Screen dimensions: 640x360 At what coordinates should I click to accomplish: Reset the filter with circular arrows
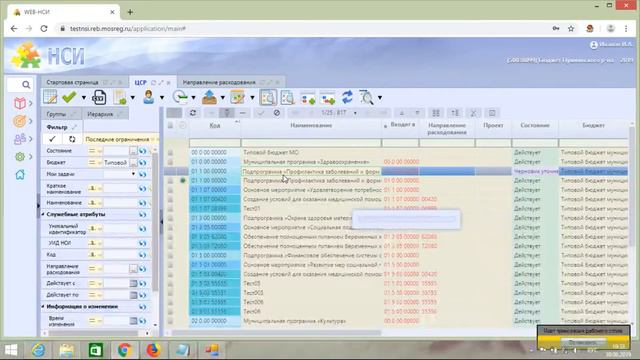[72, 139]
